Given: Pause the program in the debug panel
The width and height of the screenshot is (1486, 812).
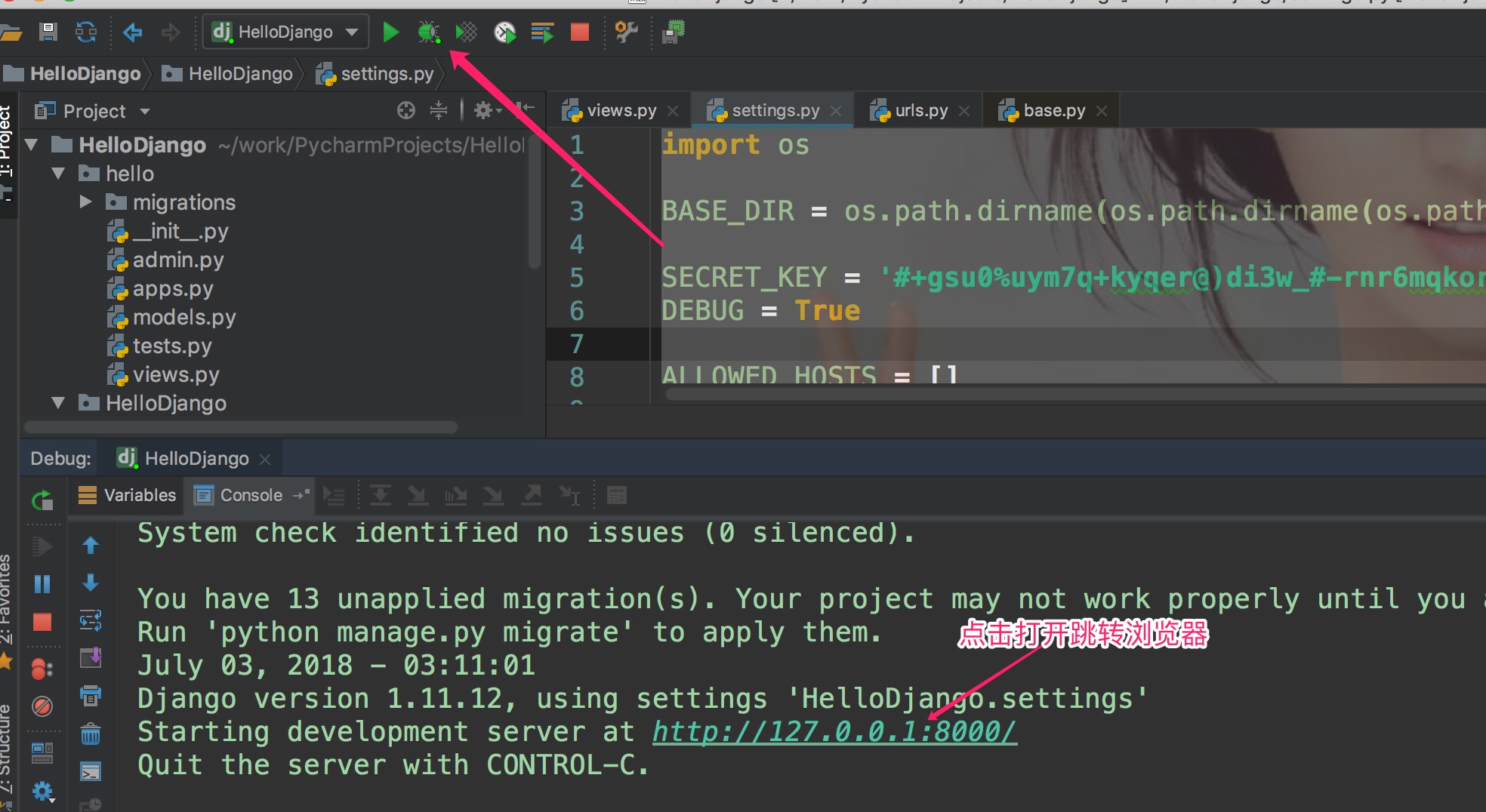Looking at the screenshot, I should coord(42,584).
